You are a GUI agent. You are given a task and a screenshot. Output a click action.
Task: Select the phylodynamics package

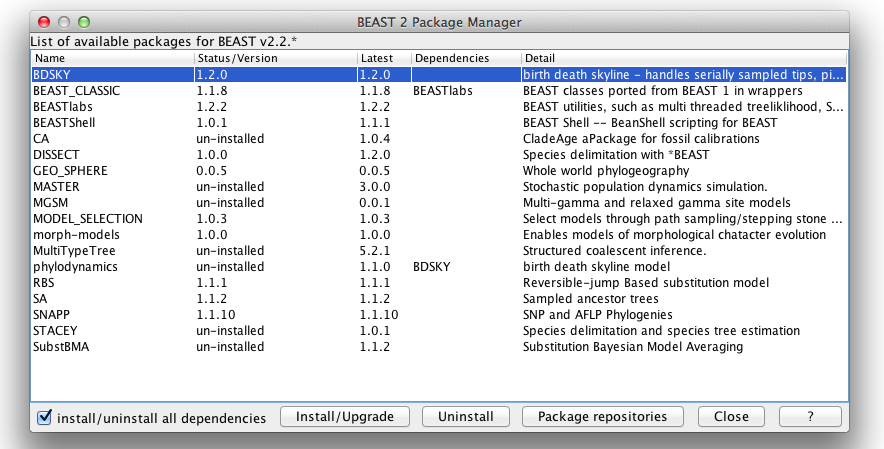pyautogui.click(x=75, y=267)
